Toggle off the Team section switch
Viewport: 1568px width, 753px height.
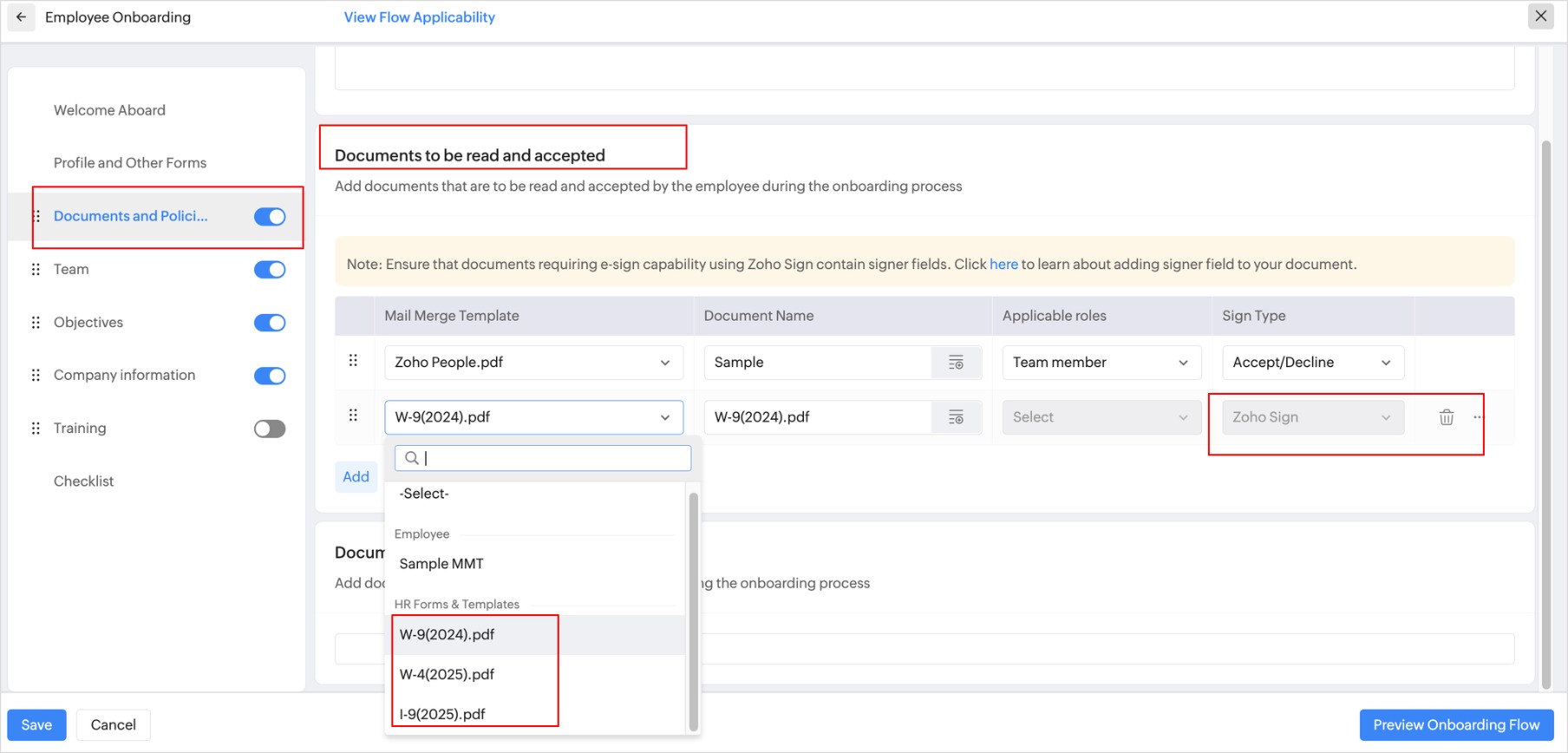pos(270,270)
